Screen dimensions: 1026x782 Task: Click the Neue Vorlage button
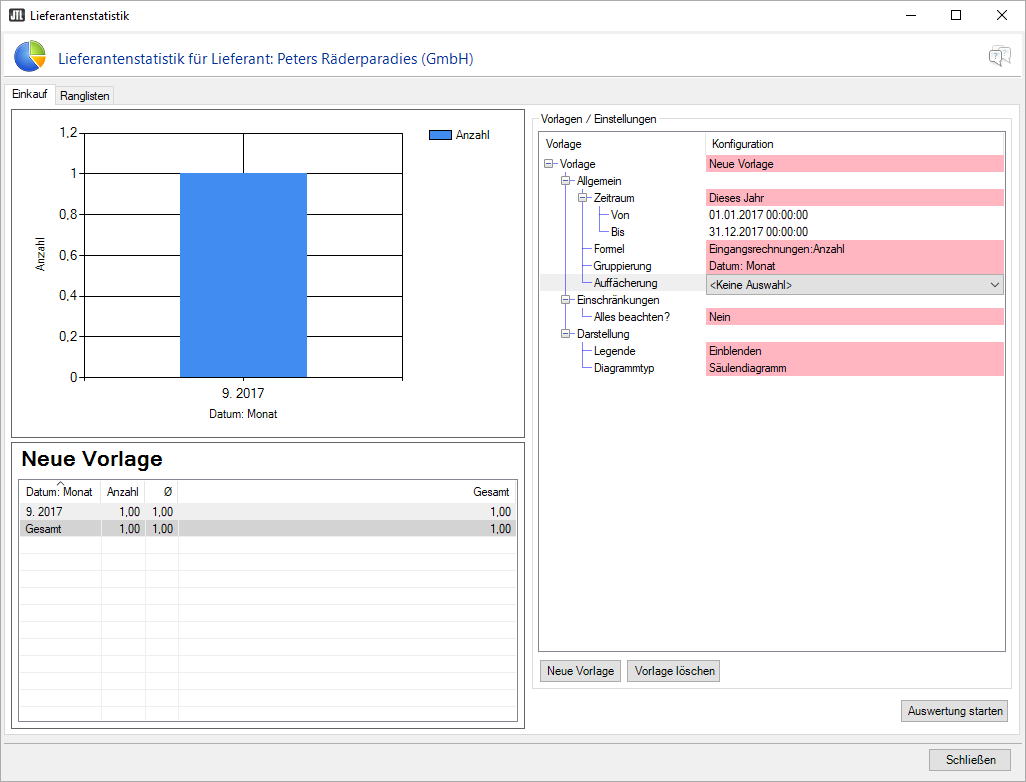(580, 671)
